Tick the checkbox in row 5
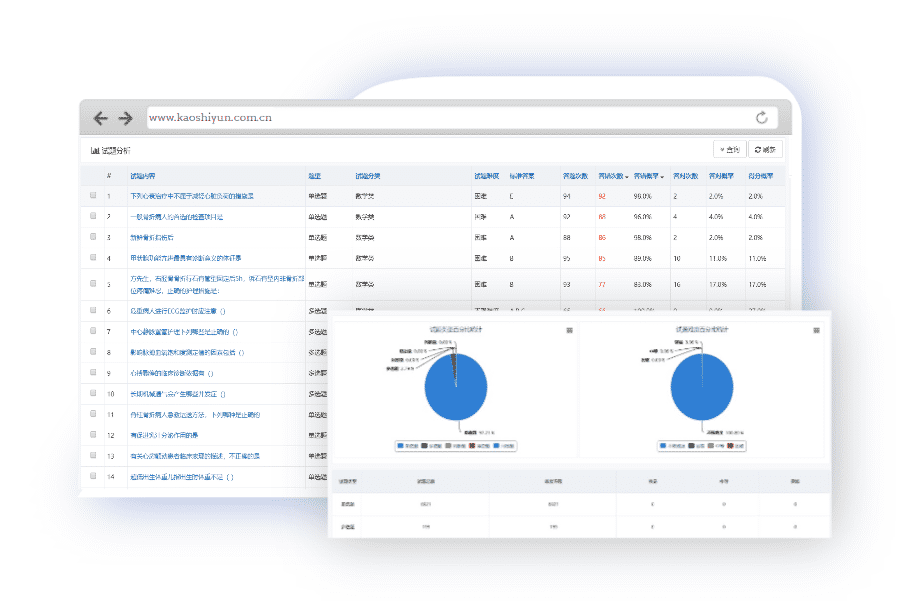Image resolution: width=920 pixels, height=601 pixels. [93, 283]
